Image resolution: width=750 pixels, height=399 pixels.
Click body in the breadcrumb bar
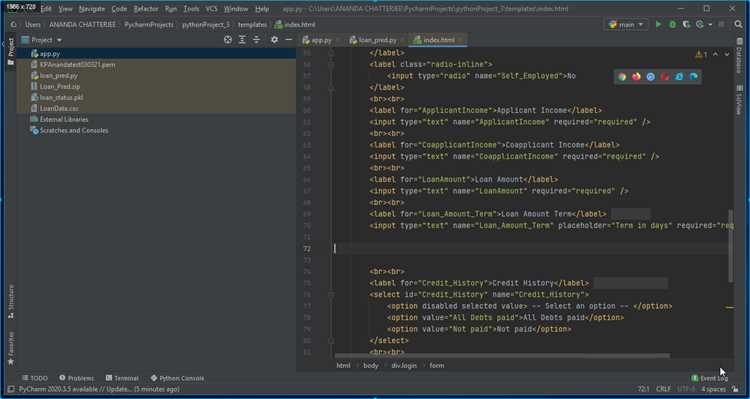point(371,366)
